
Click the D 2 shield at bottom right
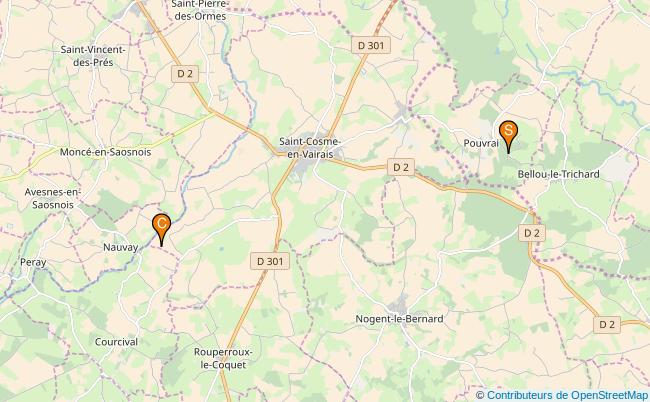[x=607, y=325]
